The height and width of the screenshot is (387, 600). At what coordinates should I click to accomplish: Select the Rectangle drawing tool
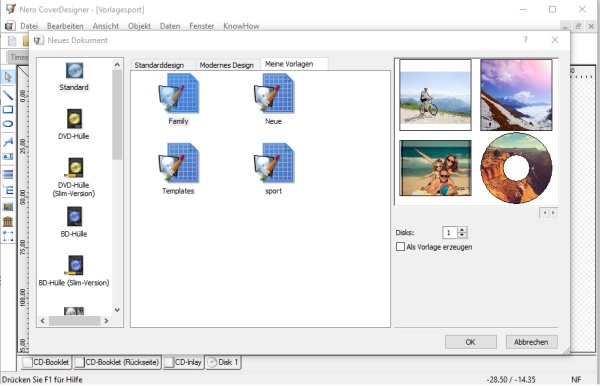pos(8,110)
